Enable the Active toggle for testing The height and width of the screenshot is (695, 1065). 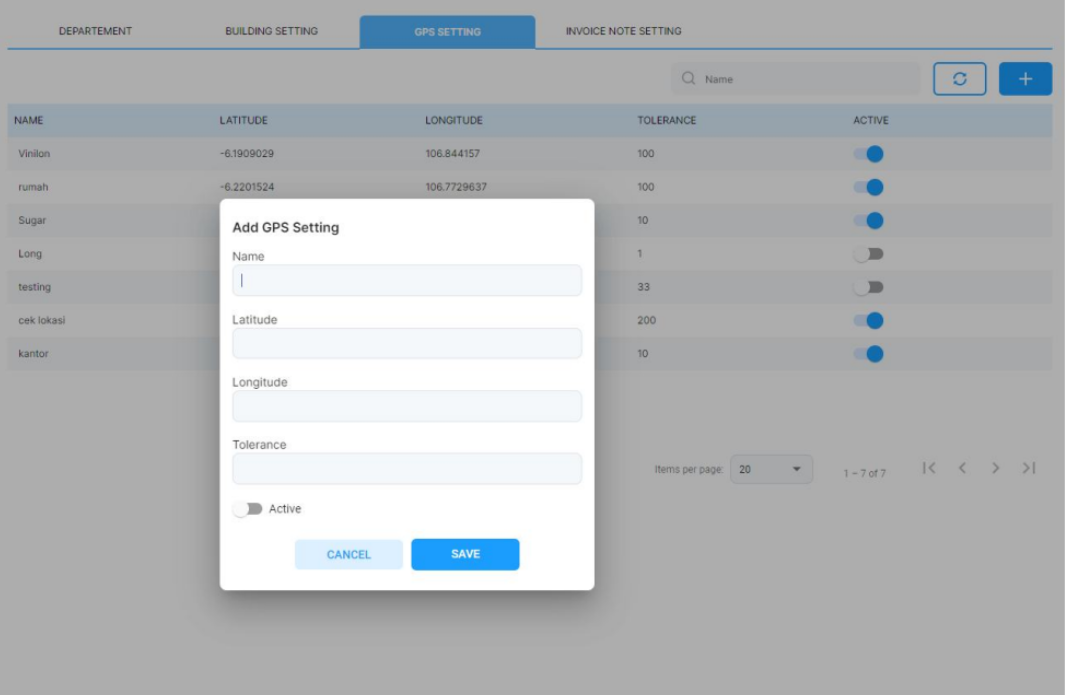(868, 287)
